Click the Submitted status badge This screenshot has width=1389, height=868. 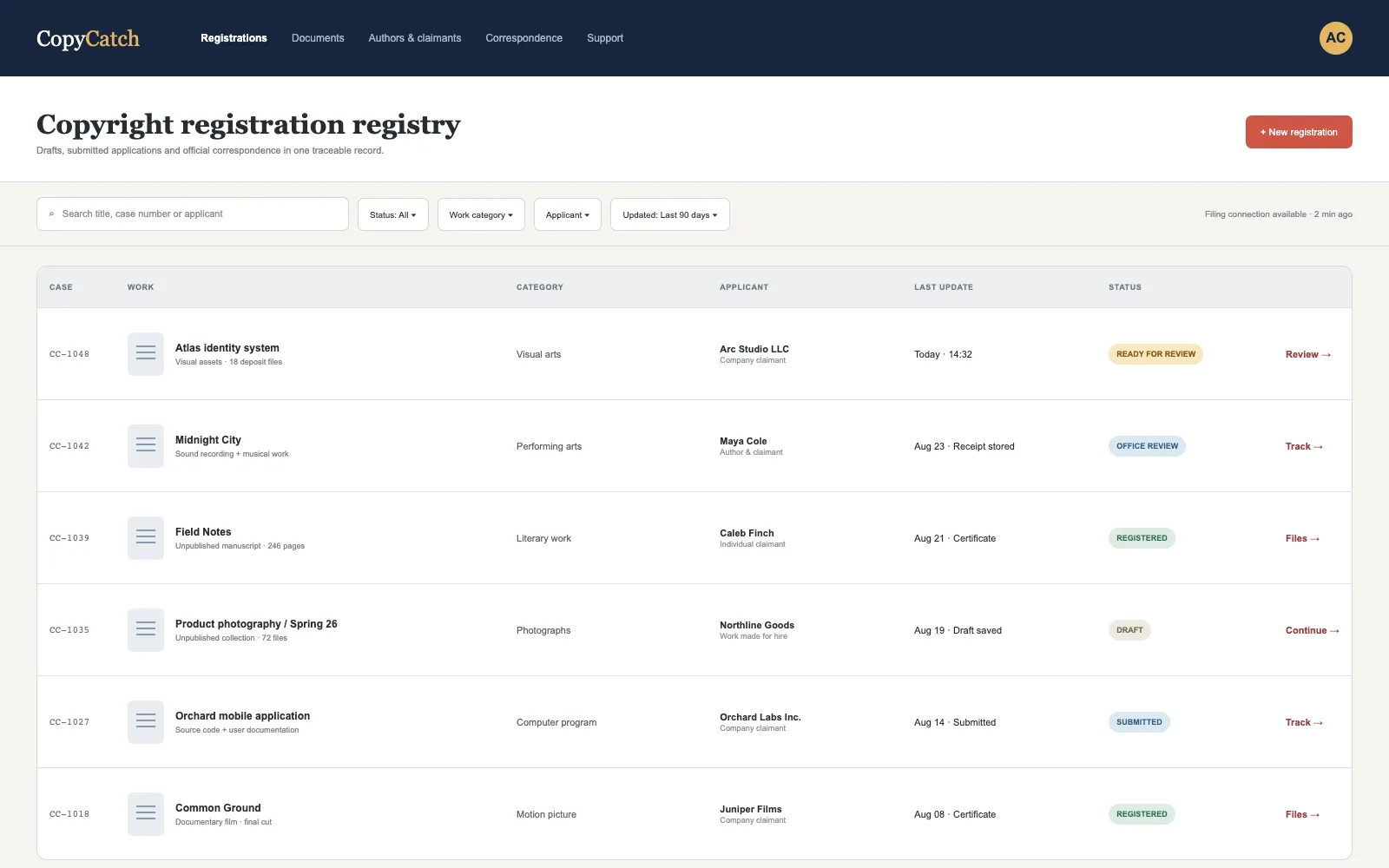click(x=1139, y=722)
